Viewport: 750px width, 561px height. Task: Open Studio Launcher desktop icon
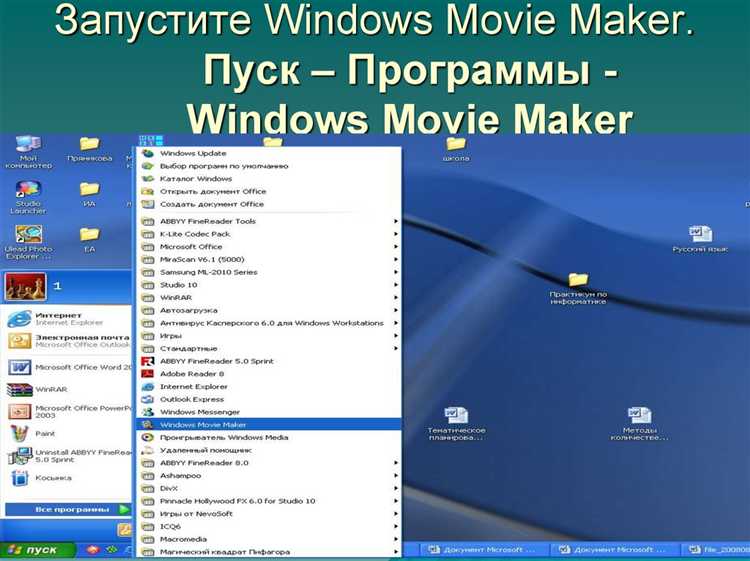28,197
